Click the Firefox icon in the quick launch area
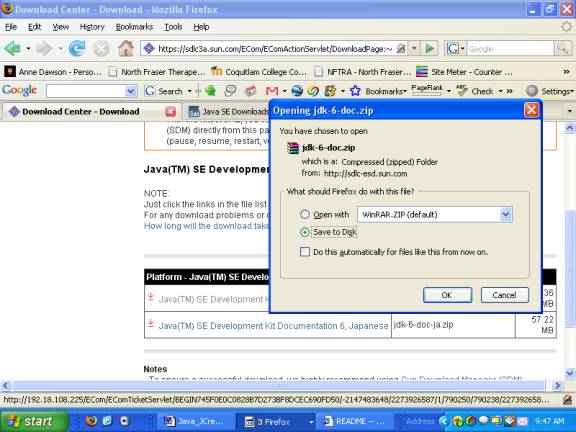This screenshot has height=432, width=576. tap(91, 421)
